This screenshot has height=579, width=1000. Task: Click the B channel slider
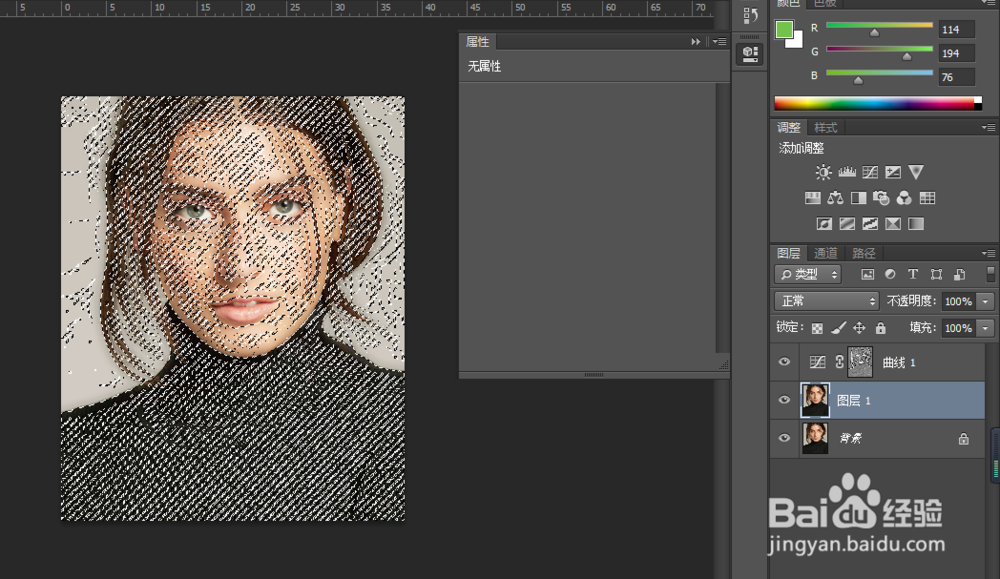(879, 74)
